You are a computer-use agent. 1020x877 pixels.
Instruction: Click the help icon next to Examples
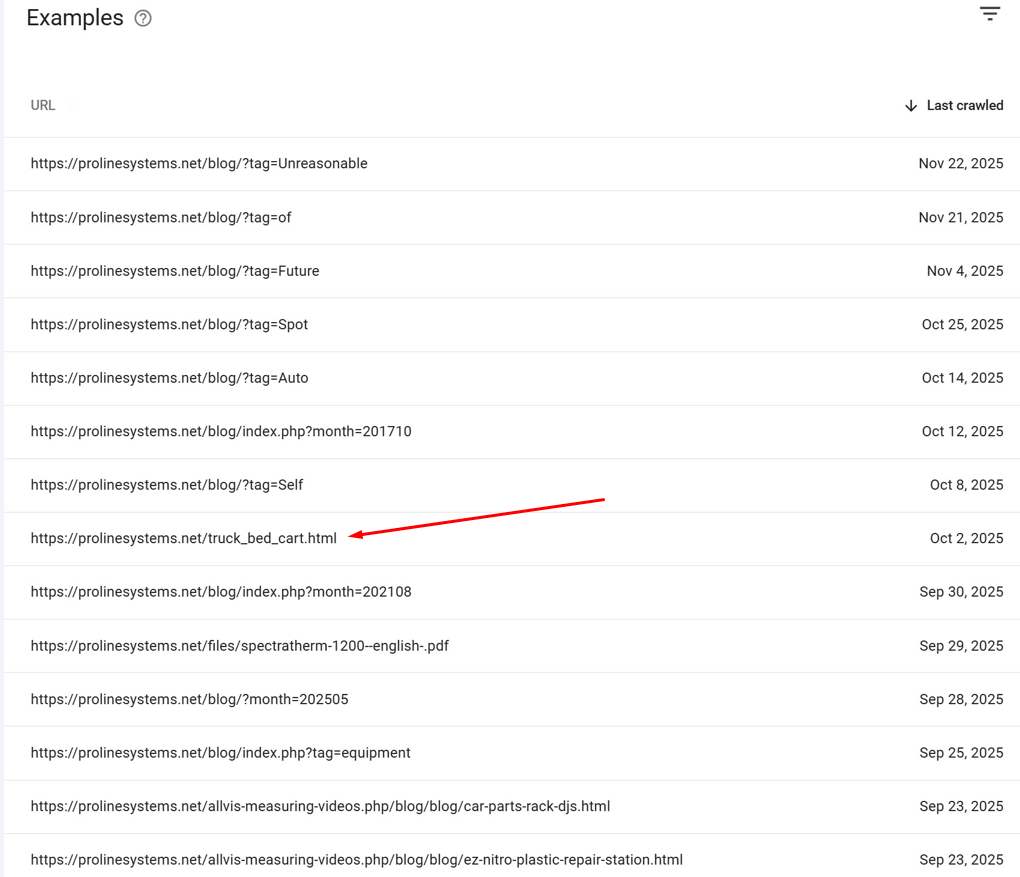[x=143, y=18]
